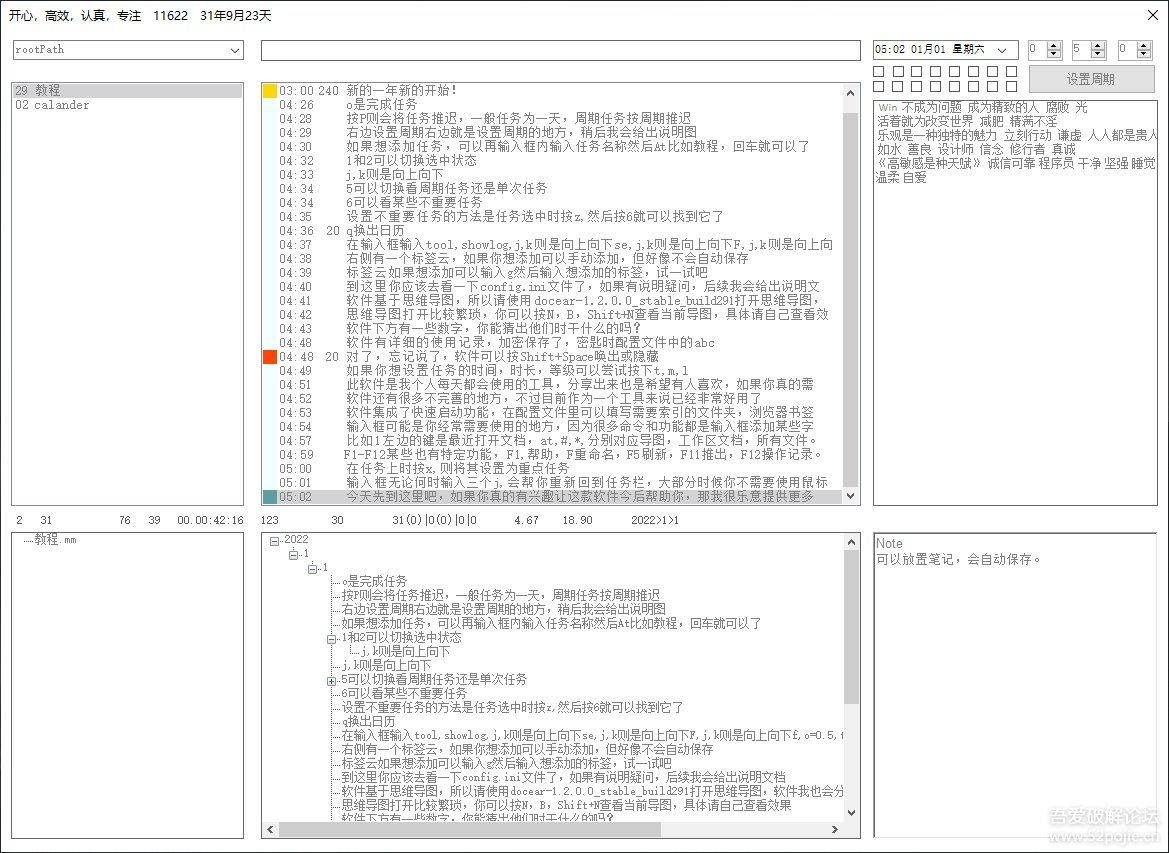This screenshot has height=853, width=1169.
Task: Click the teal marker on the highlighted 05:02 row
Action: [x=269, y=496]
